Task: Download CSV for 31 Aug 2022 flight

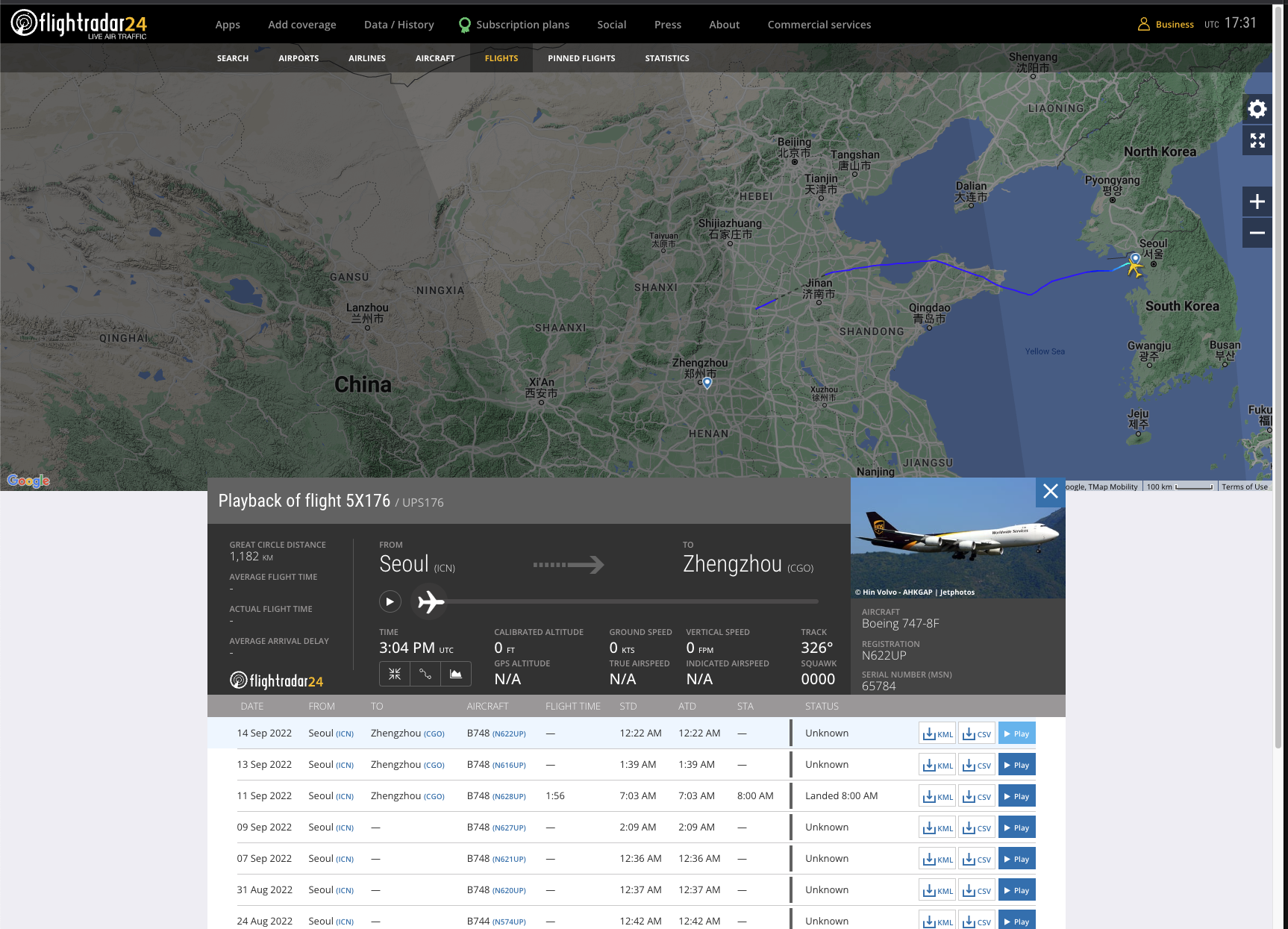Action: [x=977, y=890]
